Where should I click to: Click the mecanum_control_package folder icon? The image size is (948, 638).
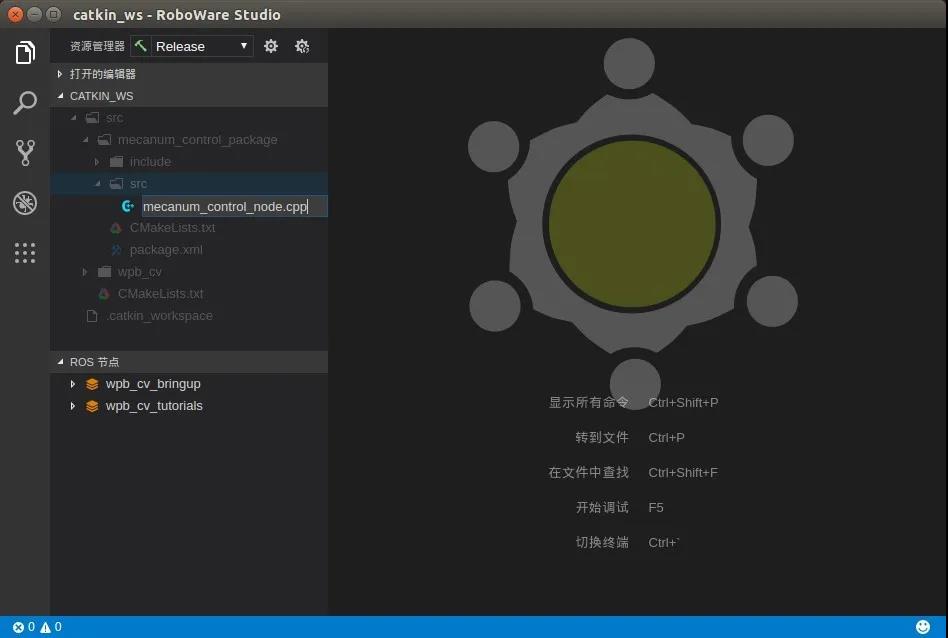pos(105,140)
